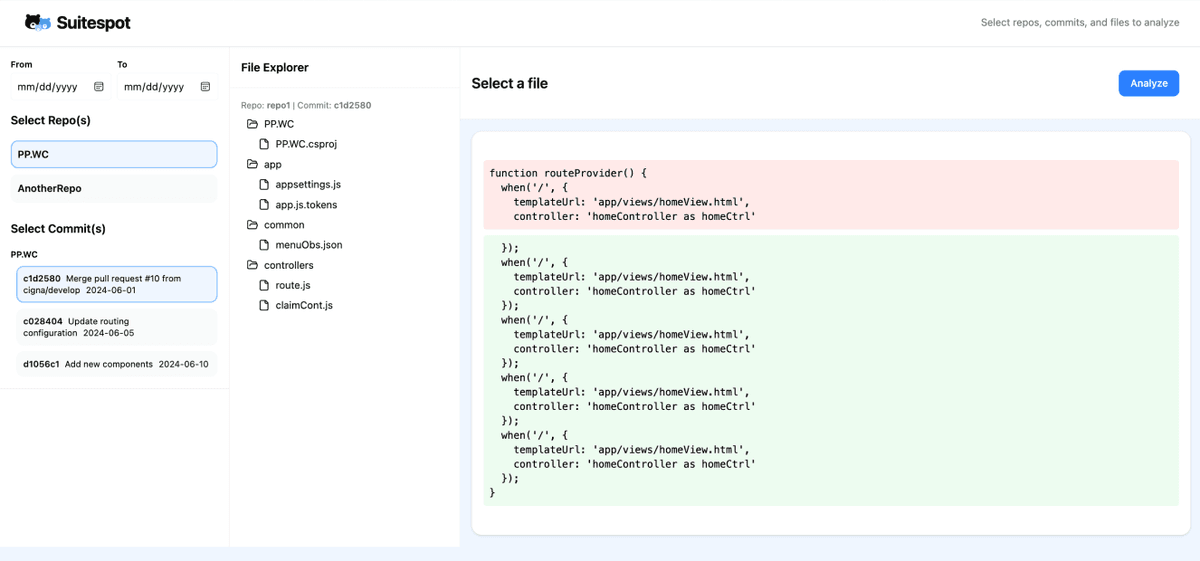Click the common folder icon
The image size is (1200, 561).
[252, 225]
